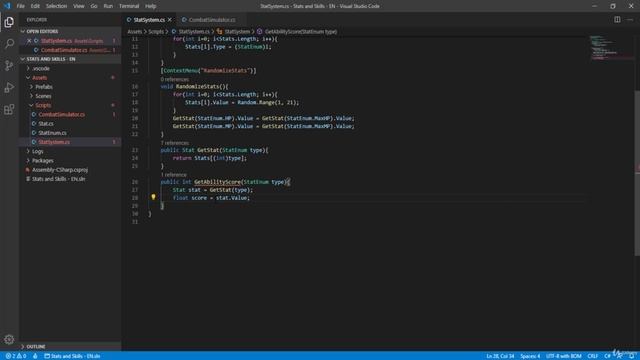The image size is (640, 360).
Task: Click the '1 reference' code lens
Action: 173,175
